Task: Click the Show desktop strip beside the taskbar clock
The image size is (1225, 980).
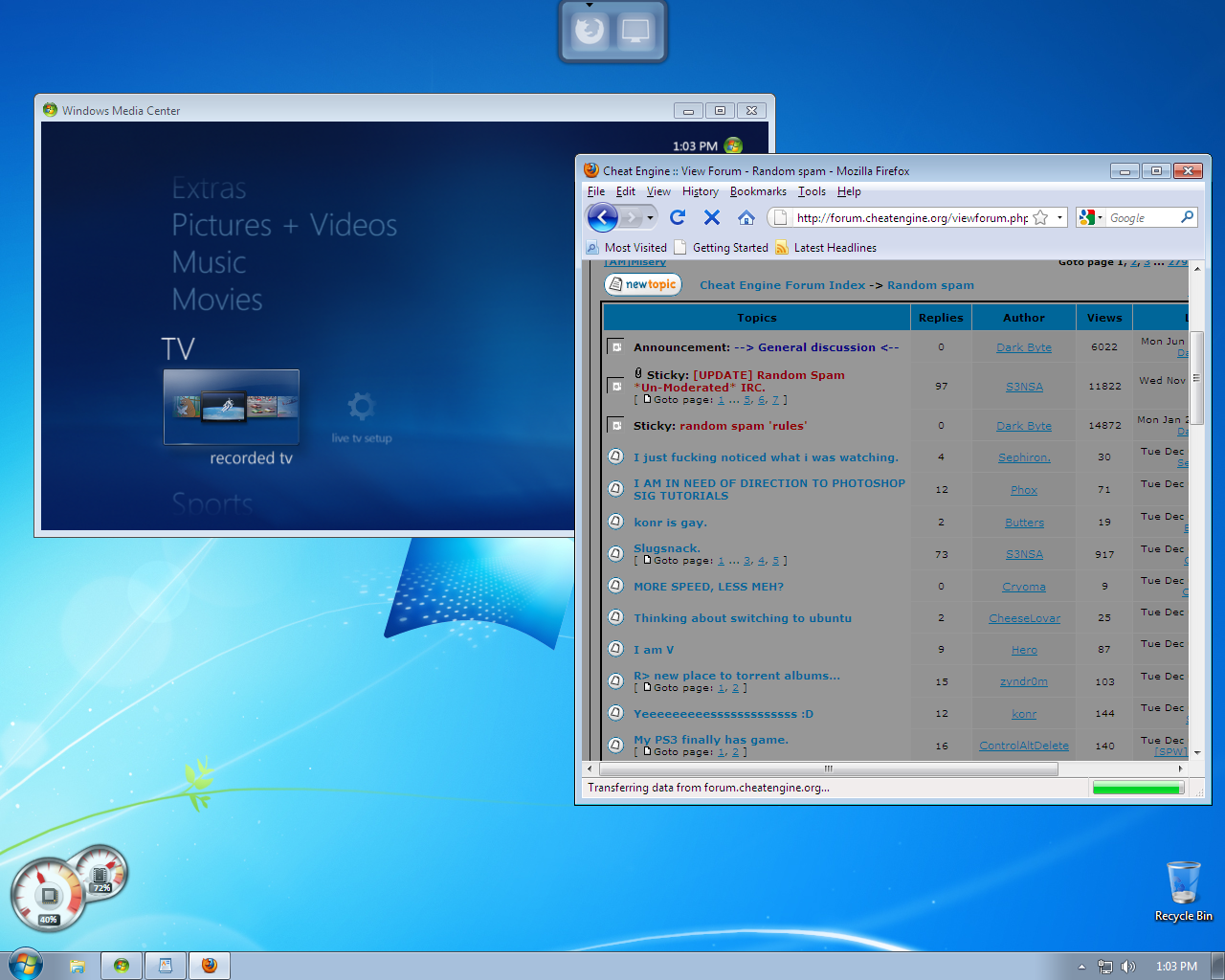Action: [x=1217, y=966]
